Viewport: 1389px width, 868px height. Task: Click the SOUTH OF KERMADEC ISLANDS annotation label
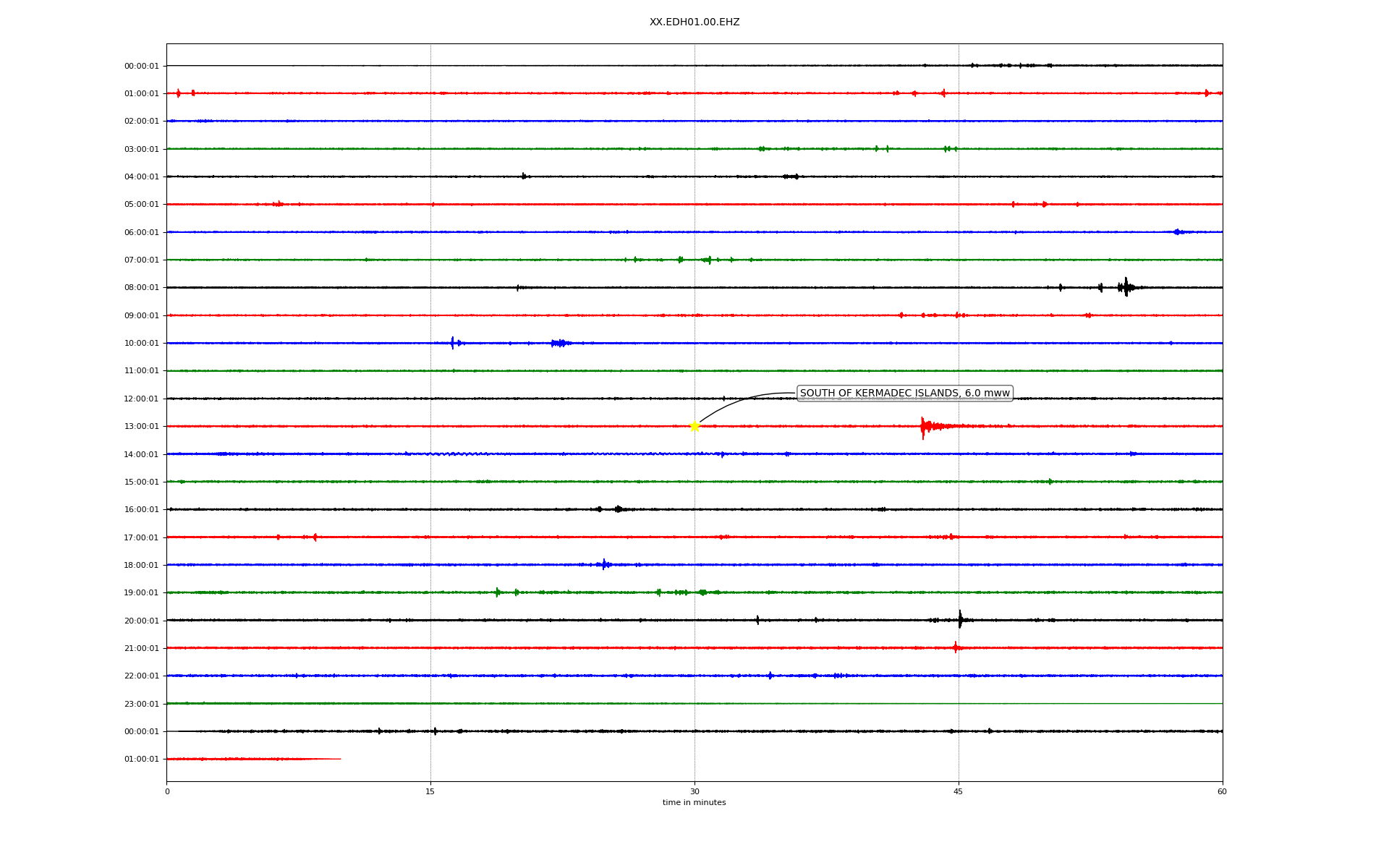pyautogui.click(x=904, y=393)
